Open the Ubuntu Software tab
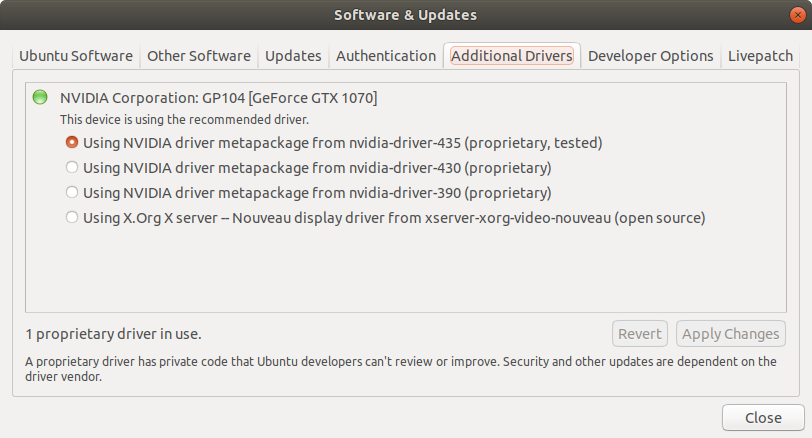 pyautogui.click(x=77, y=56)
